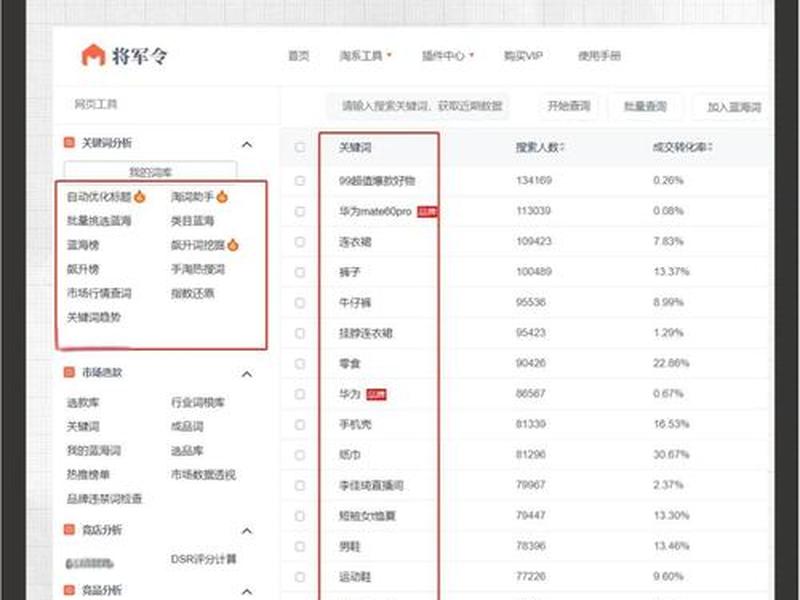
Task: Click the fire icon next to 飙升词挖掘
Action: (233, 245)
